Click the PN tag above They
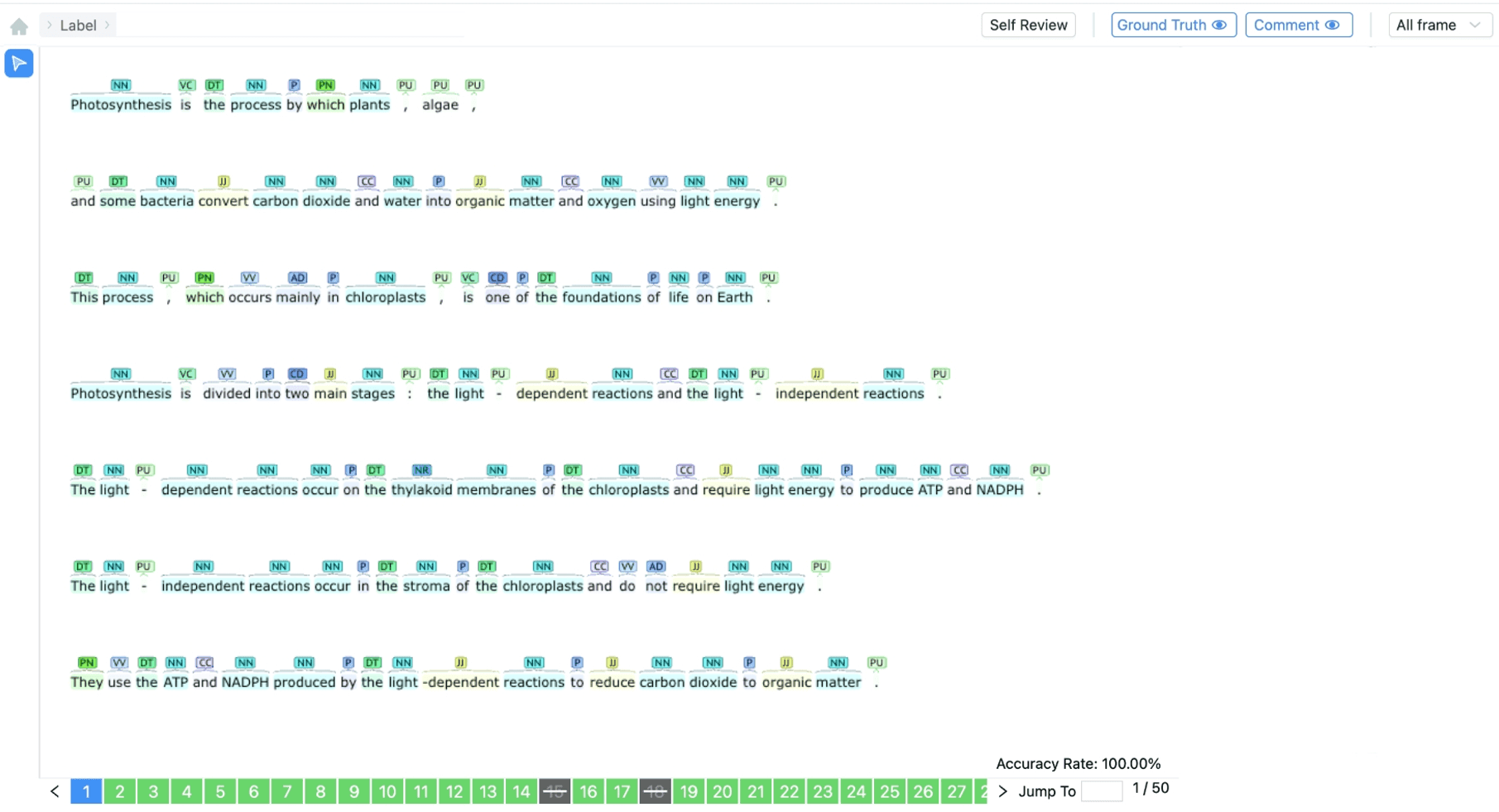The height and width of the screenshot is (812, 1499). [87, 663]
